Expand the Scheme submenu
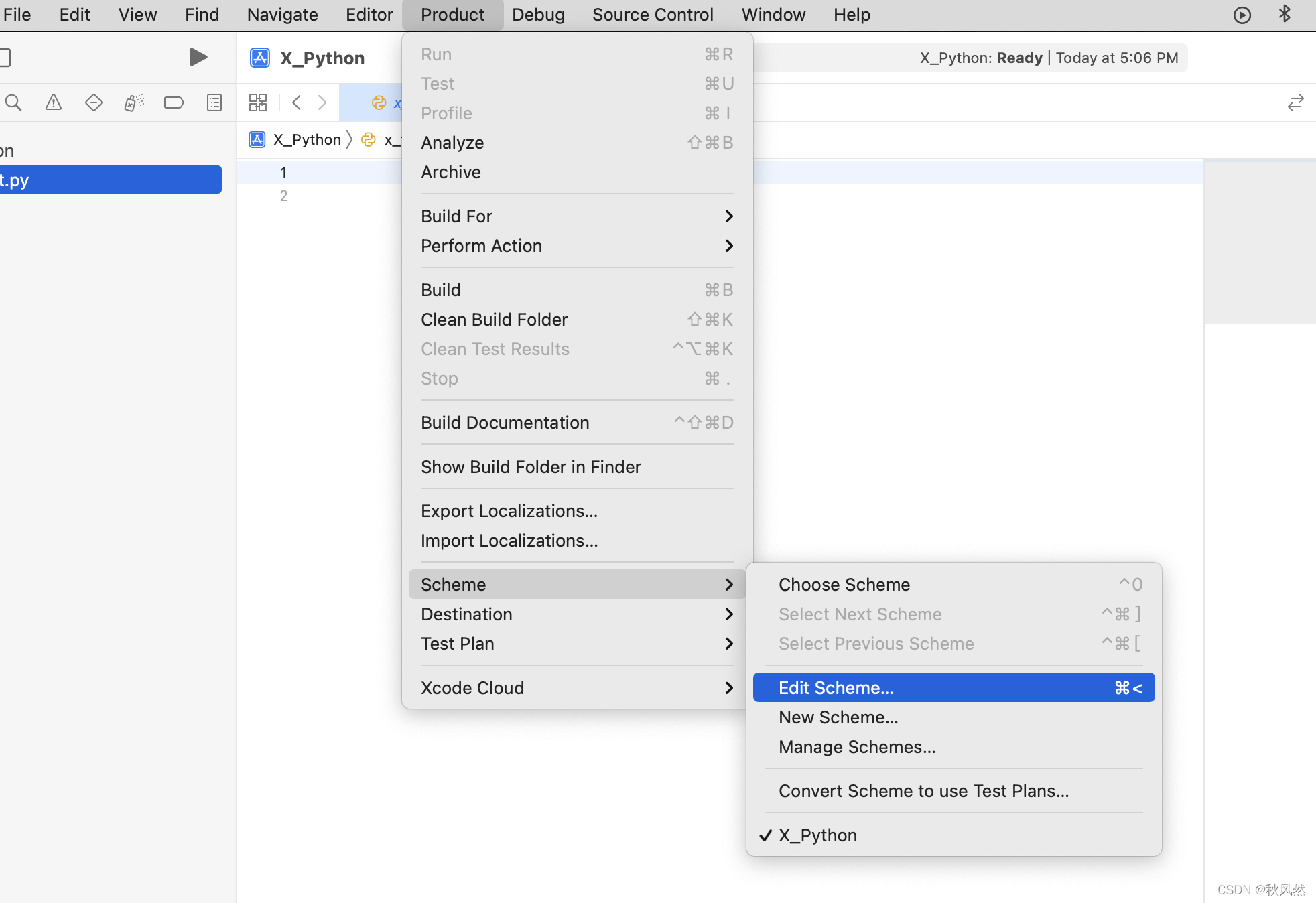Viewport: 1316px width, 903px height. pos(577,585)
